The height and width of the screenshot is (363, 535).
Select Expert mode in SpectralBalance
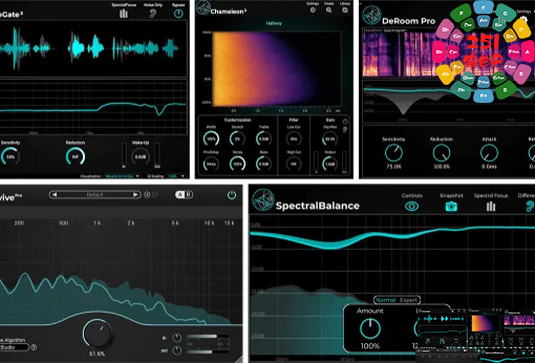[408, 300]
